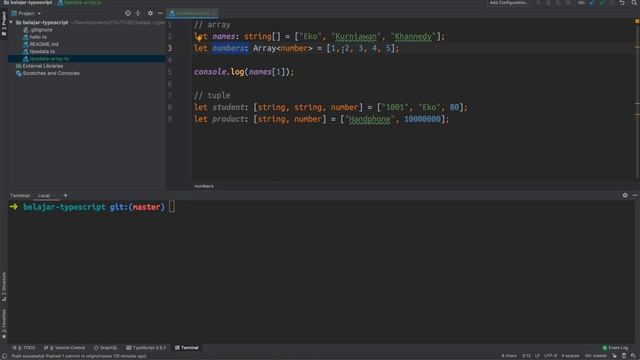Viewport: 640px width, 360px height.
Task: Click the blue Git update project arrow icon
Action: pyautogui.click(x=592, y=3)
